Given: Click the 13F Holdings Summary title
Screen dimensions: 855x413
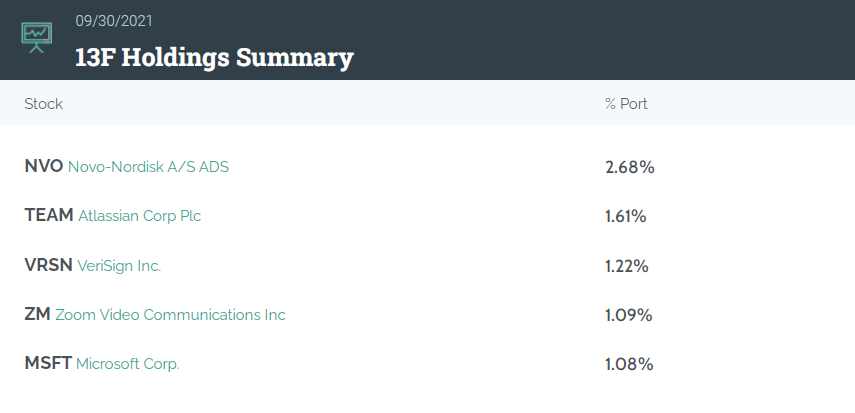Looking at the screenshot, I should [214, 57].
